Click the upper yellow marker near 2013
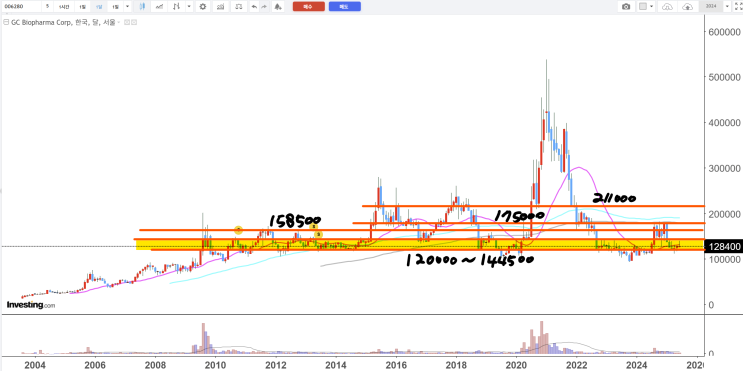The height and width of the screenshot is (371, 743). [313, 227]
